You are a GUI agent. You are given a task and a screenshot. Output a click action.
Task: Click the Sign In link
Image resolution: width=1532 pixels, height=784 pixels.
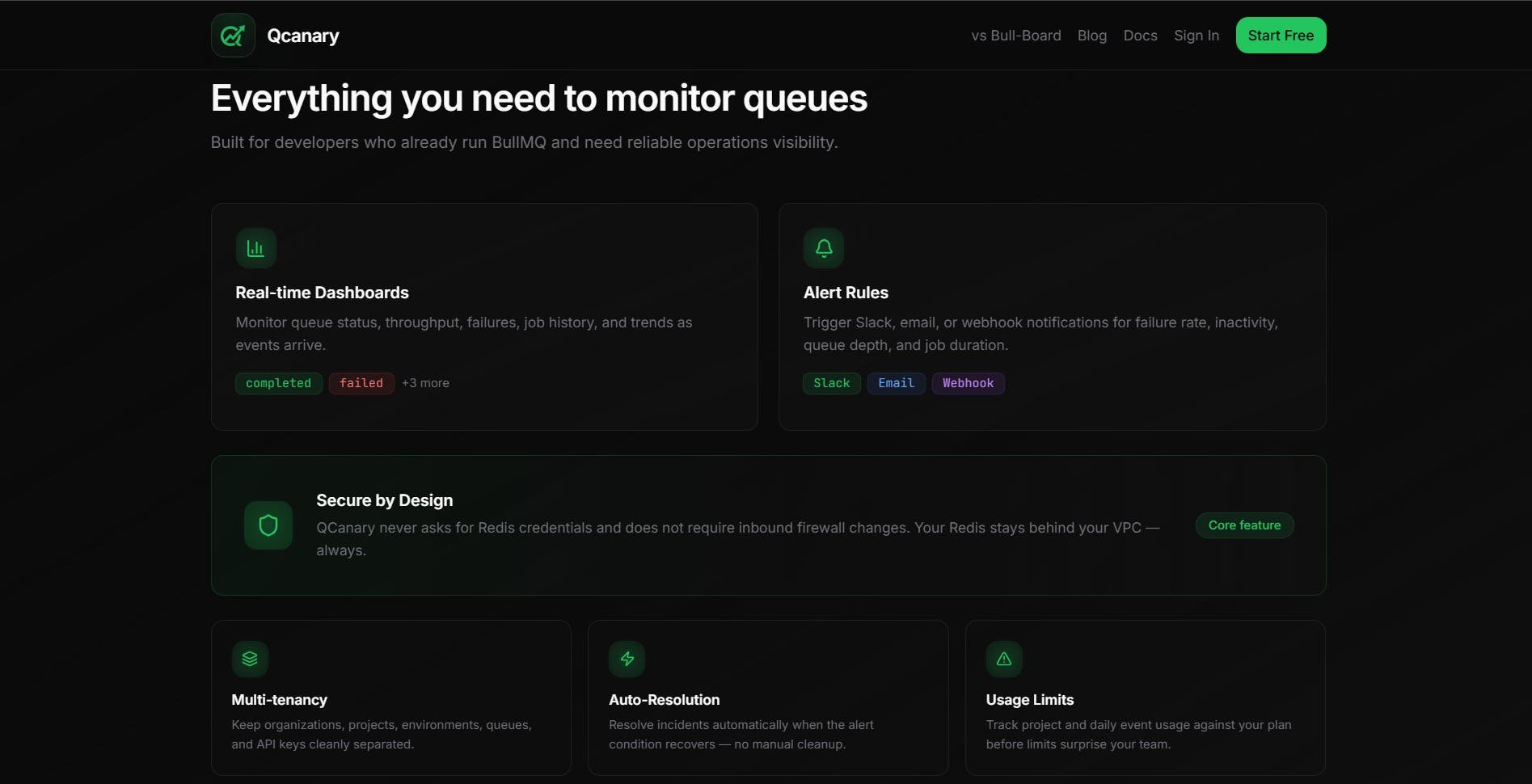1196,36
